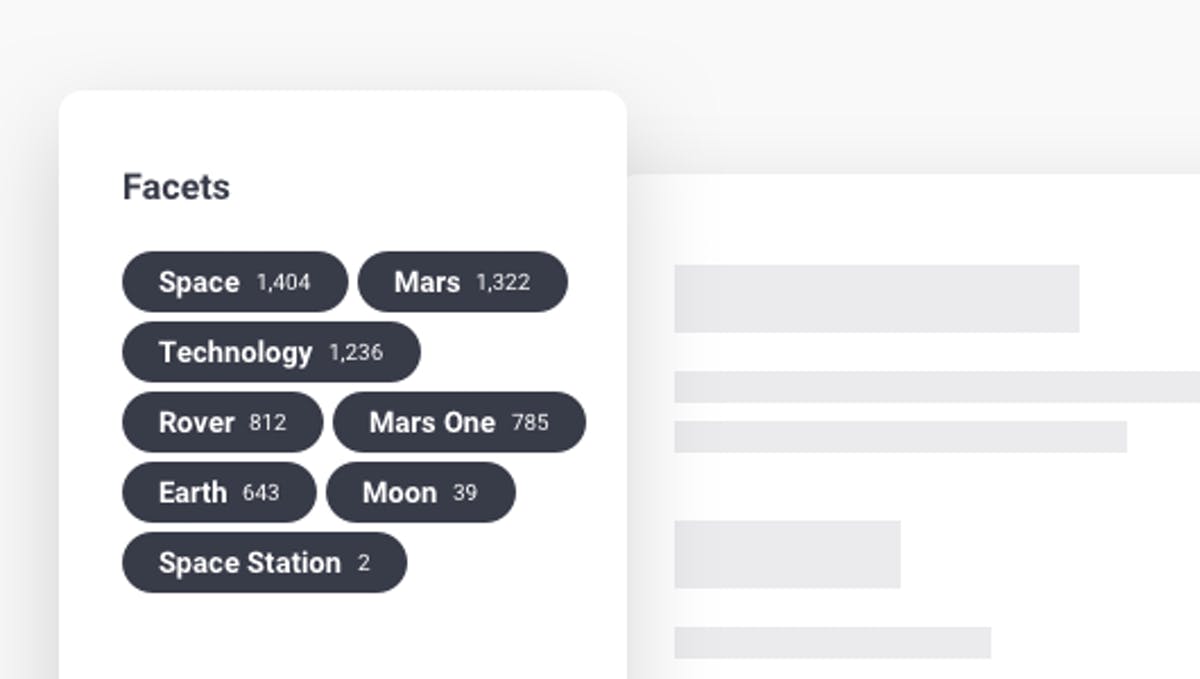Open the first result title placeholder
The height and width of the screenshot is (679, 1200).
point(876,298)
